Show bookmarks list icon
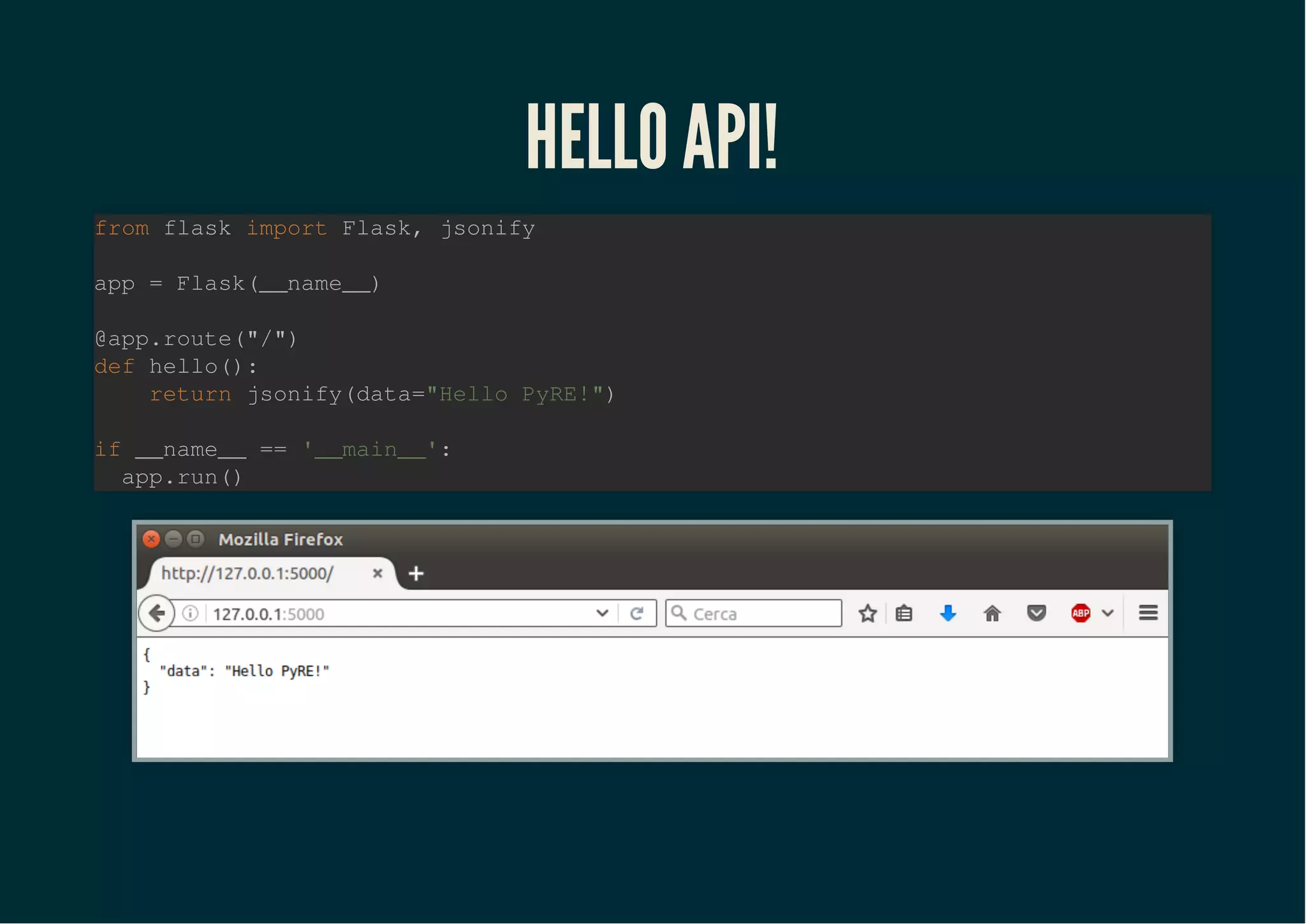 pos(904,613)
